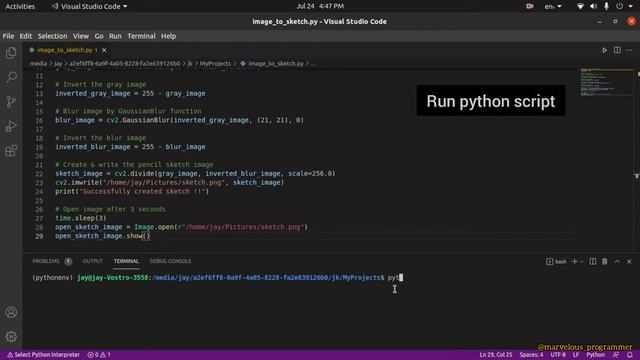Screen dimensions: 640x360
Task: Open the Terminal menu
Action: point(141,36)
